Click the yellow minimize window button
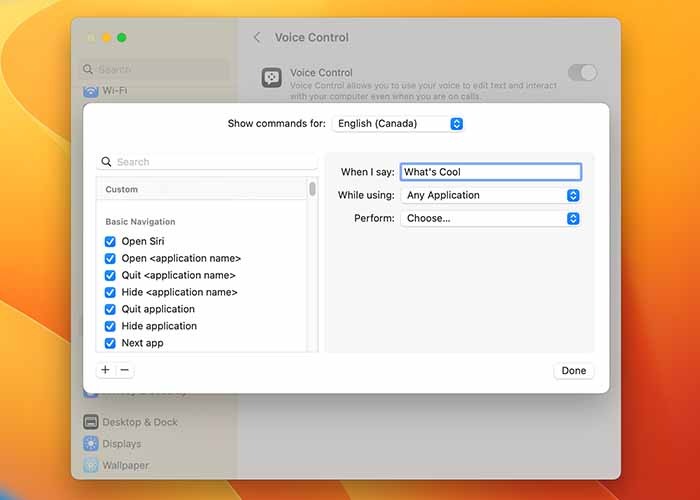The width and height of the screenshot is (700, 500). [106, 38]
